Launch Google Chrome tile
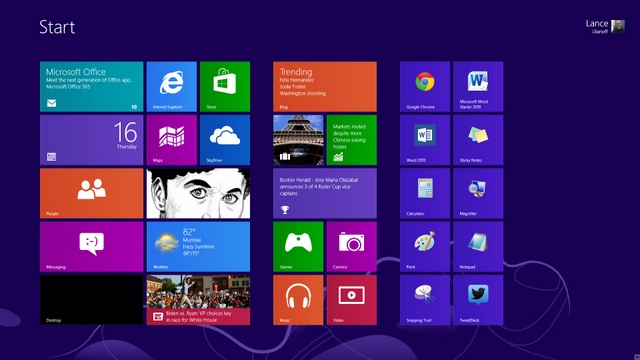Viewport: 640px width, 360px height. [425, 87]
